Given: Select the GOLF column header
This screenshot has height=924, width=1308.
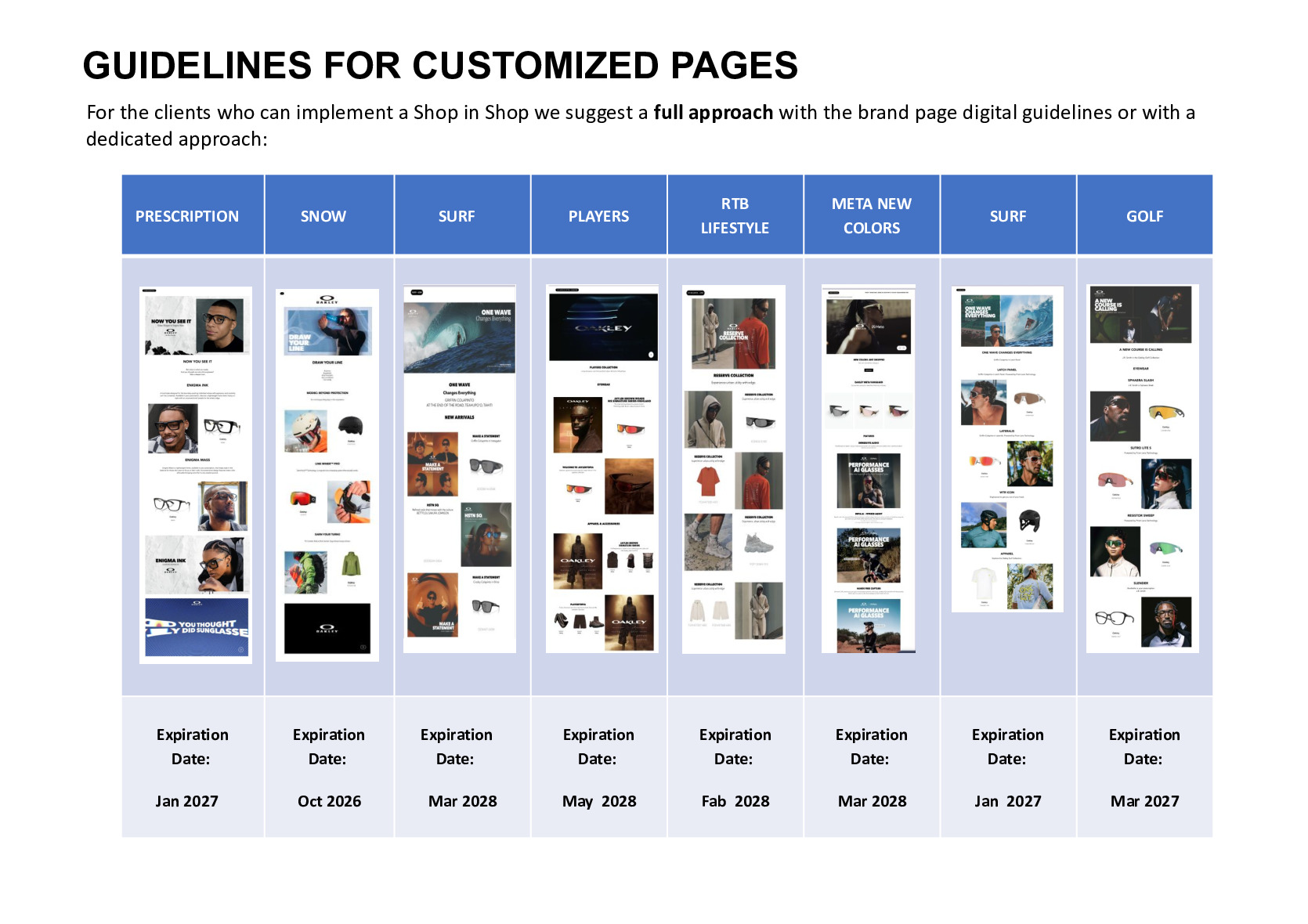Looking at the screenshot, I should tap(1145, 216).
